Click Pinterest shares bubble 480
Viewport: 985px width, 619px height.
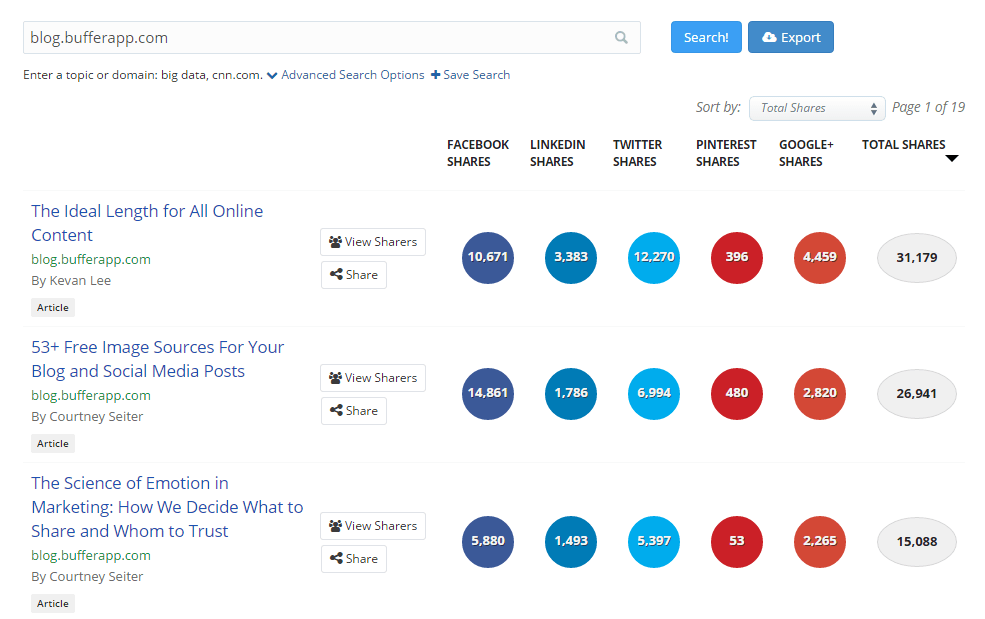[737, 393]
